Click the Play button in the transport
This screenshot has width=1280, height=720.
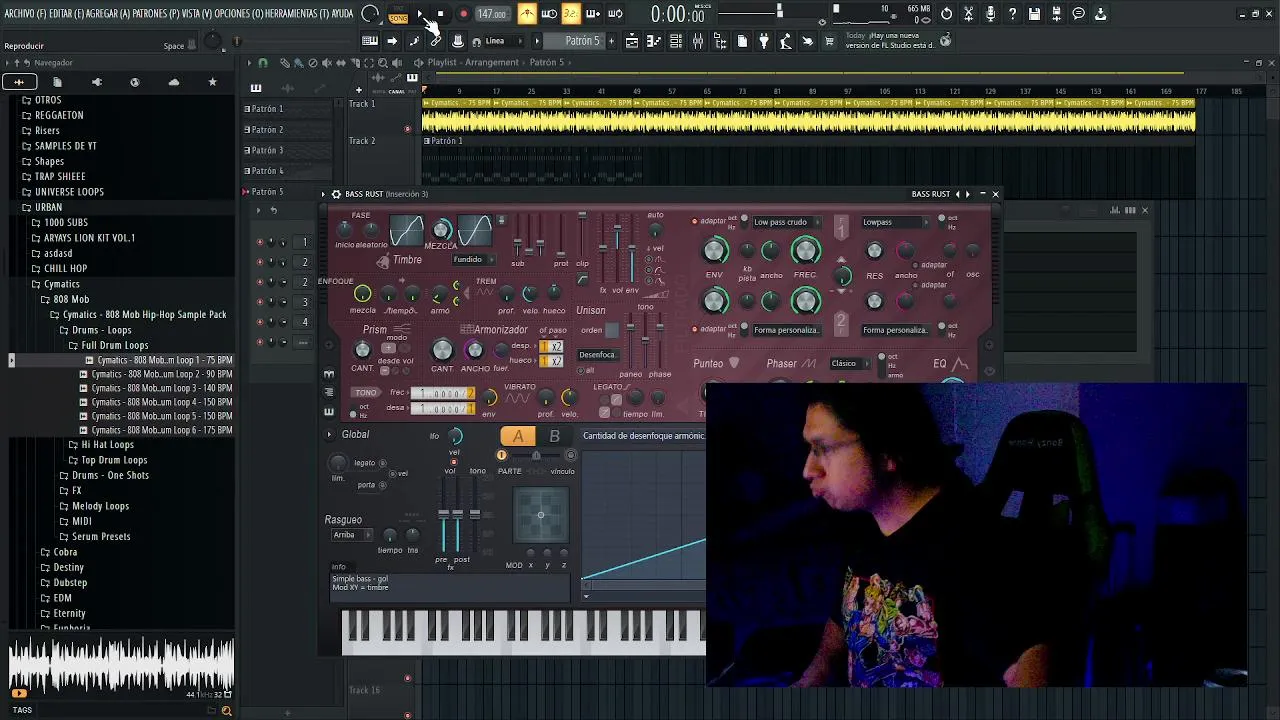(x=420, y=14)
